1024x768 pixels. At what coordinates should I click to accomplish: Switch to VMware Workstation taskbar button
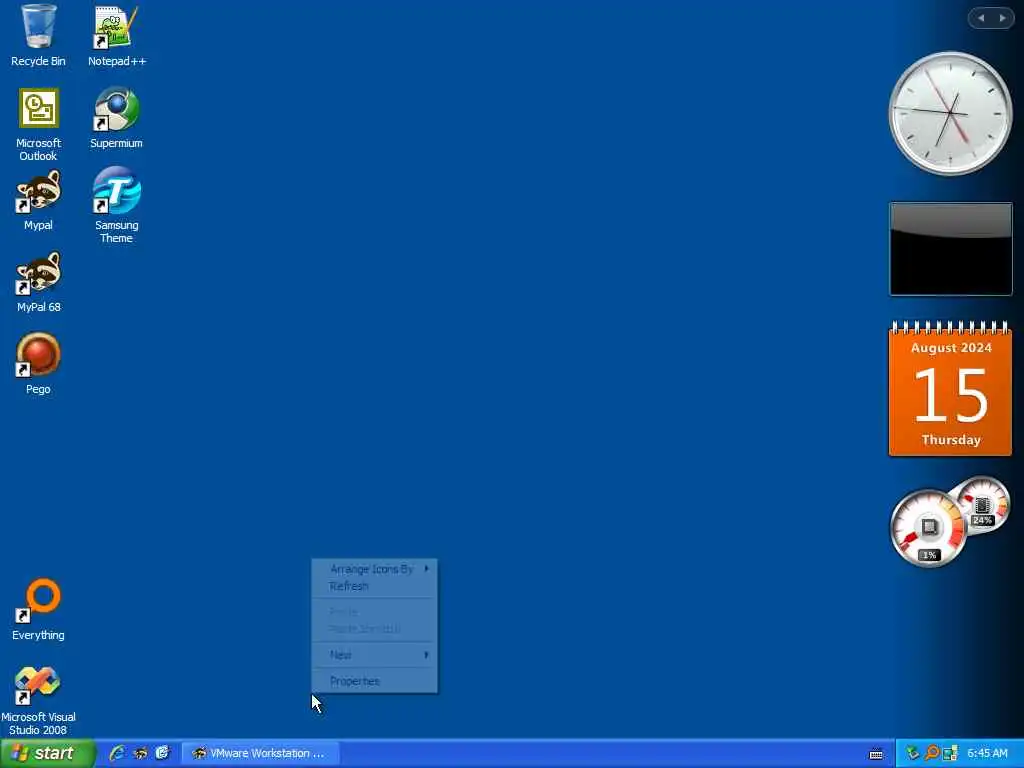(260, 753)
